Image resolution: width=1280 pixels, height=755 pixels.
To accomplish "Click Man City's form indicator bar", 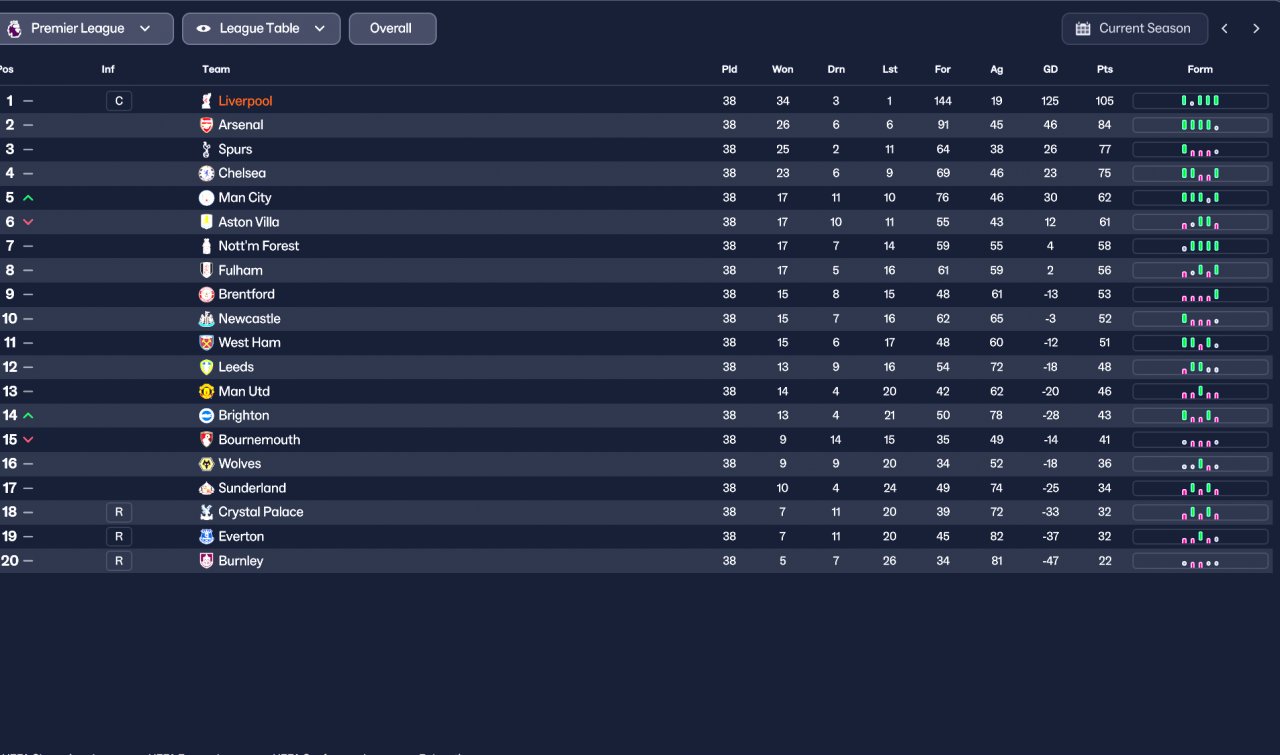I will click(1200, 198).
